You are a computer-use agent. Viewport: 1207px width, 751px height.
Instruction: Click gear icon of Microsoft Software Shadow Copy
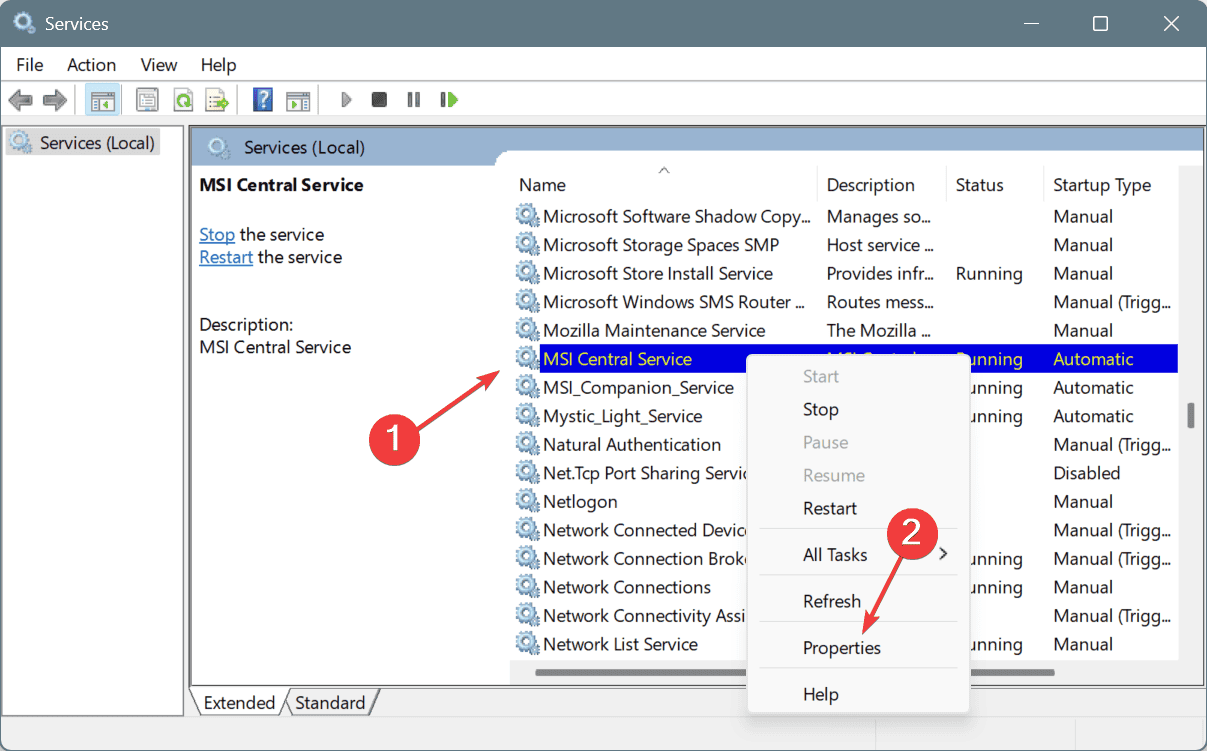click(527, 216)
